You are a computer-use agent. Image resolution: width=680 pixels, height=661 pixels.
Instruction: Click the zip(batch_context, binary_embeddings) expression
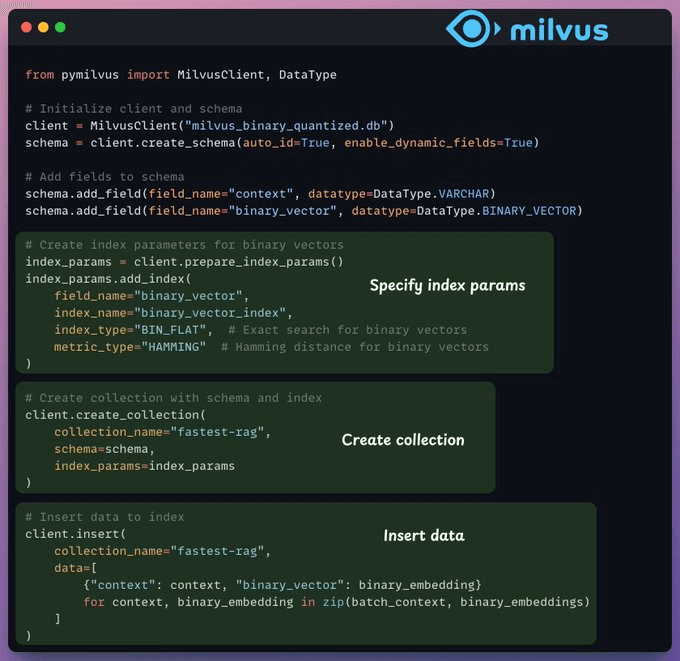pos(489,601)
